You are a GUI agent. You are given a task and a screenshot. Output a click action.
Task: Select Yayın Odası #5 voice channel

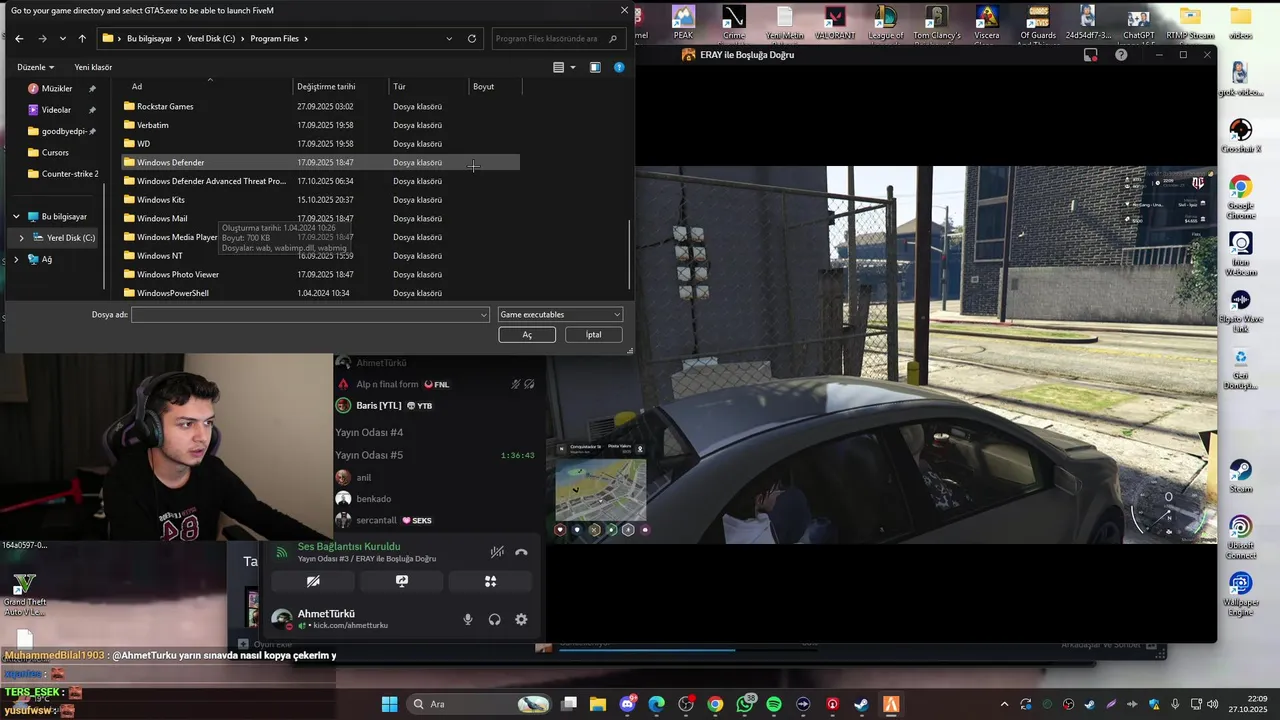pos(369,455)
